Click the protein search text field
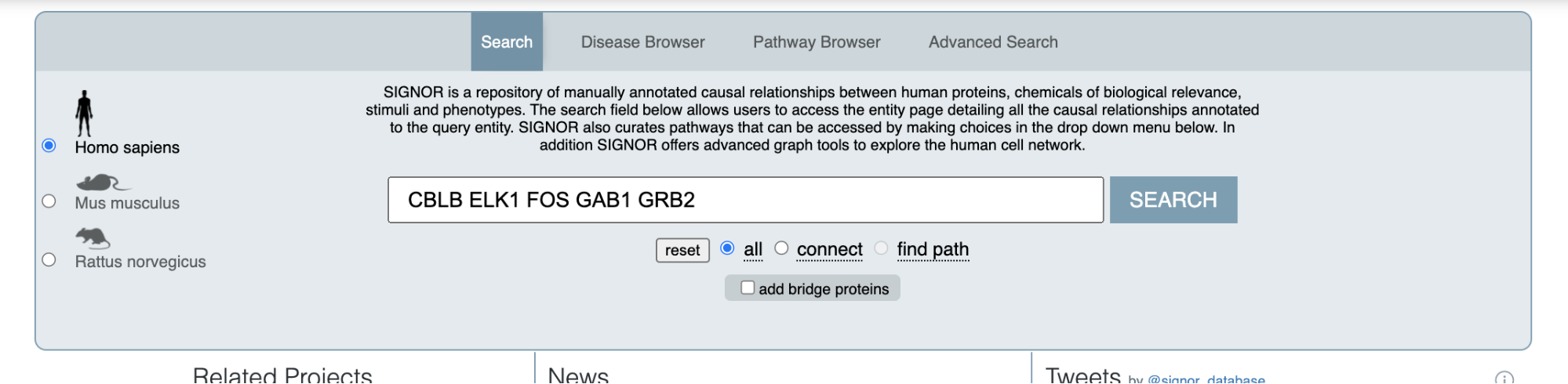This screenshot has height=384, width=1568. coord(745,200)
